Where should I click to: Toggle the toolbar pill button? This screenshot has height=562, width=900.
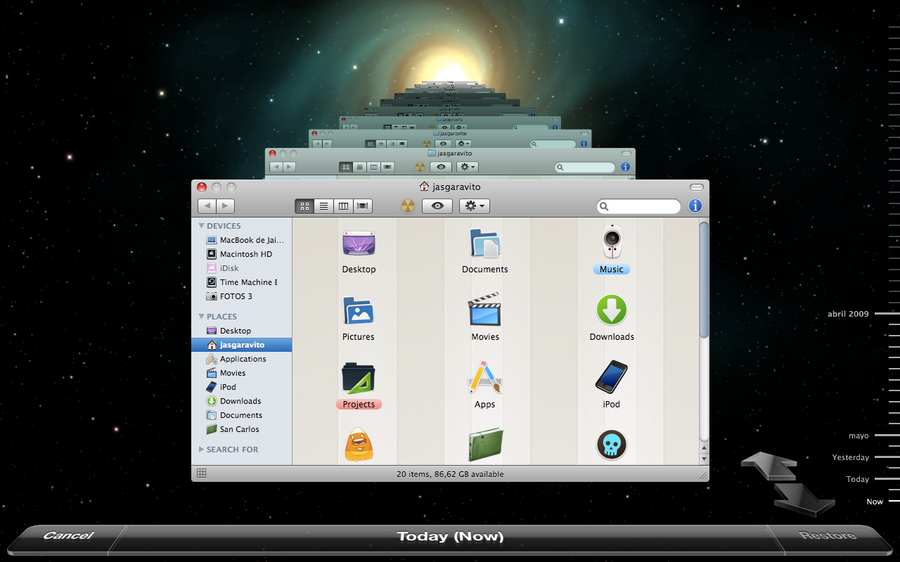click(x=696, y=187)
